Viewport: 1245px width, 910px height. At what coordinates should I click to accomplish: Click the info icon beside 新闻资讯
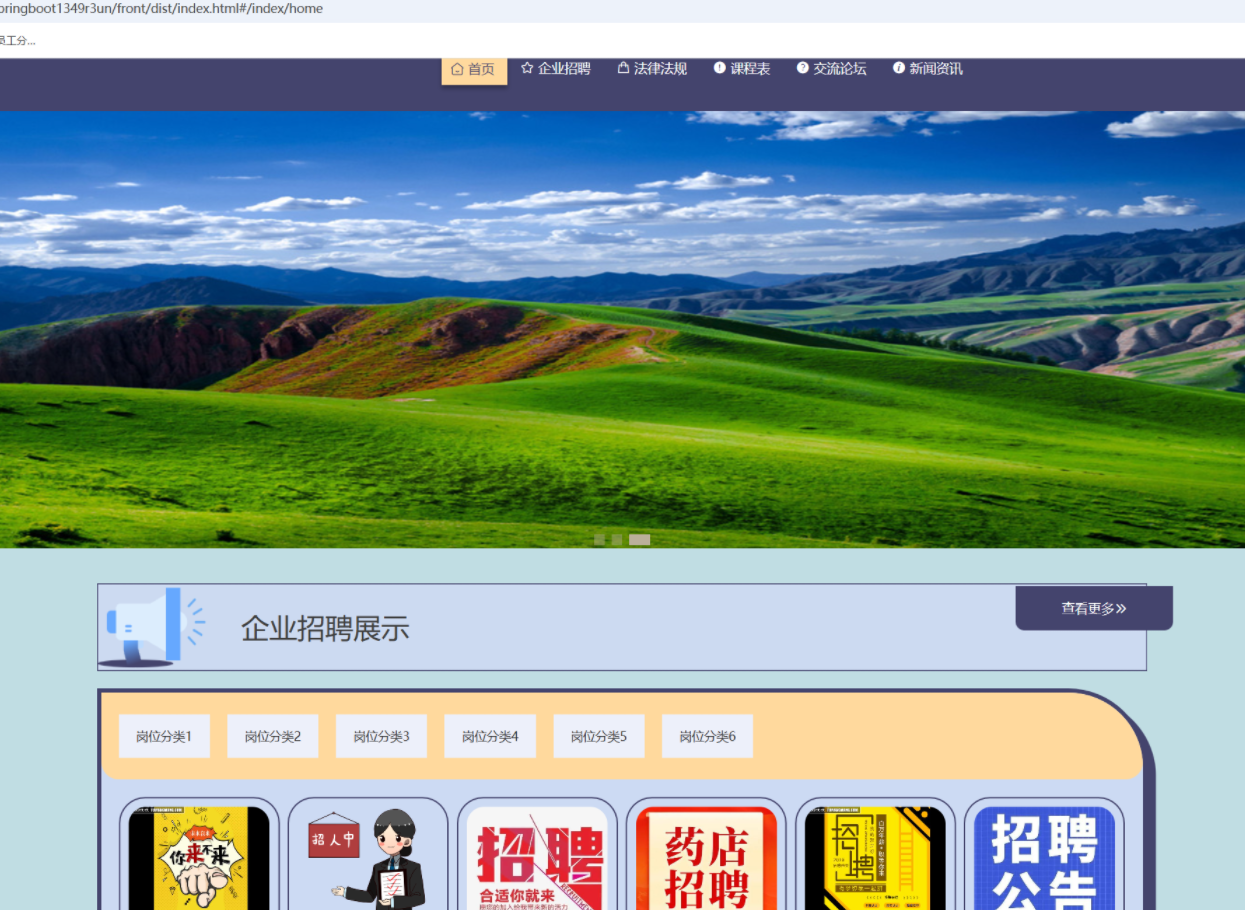coord(898,68)
